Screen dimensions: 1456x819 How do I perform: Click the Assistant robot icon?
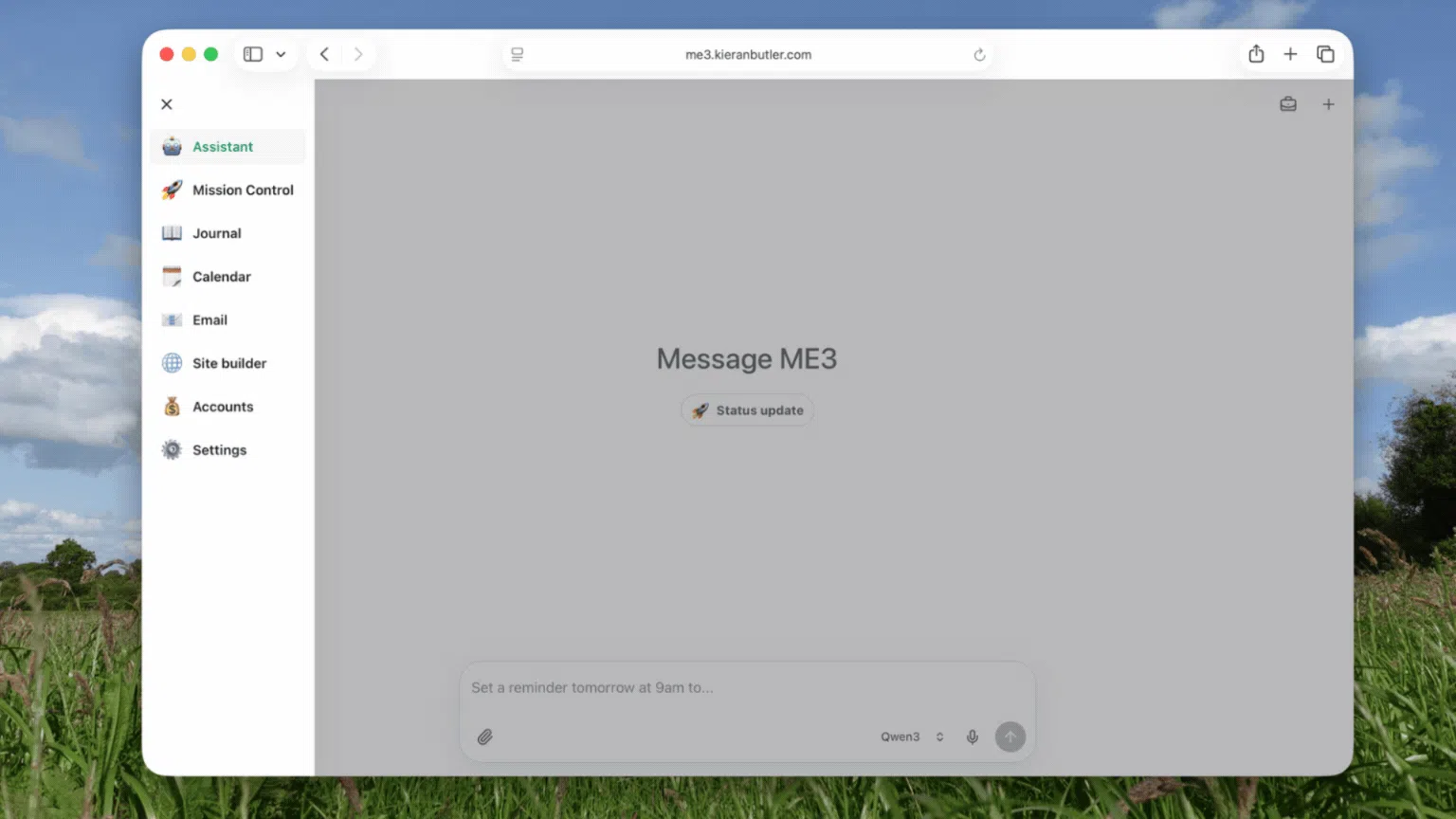click(x=172, y=147)
